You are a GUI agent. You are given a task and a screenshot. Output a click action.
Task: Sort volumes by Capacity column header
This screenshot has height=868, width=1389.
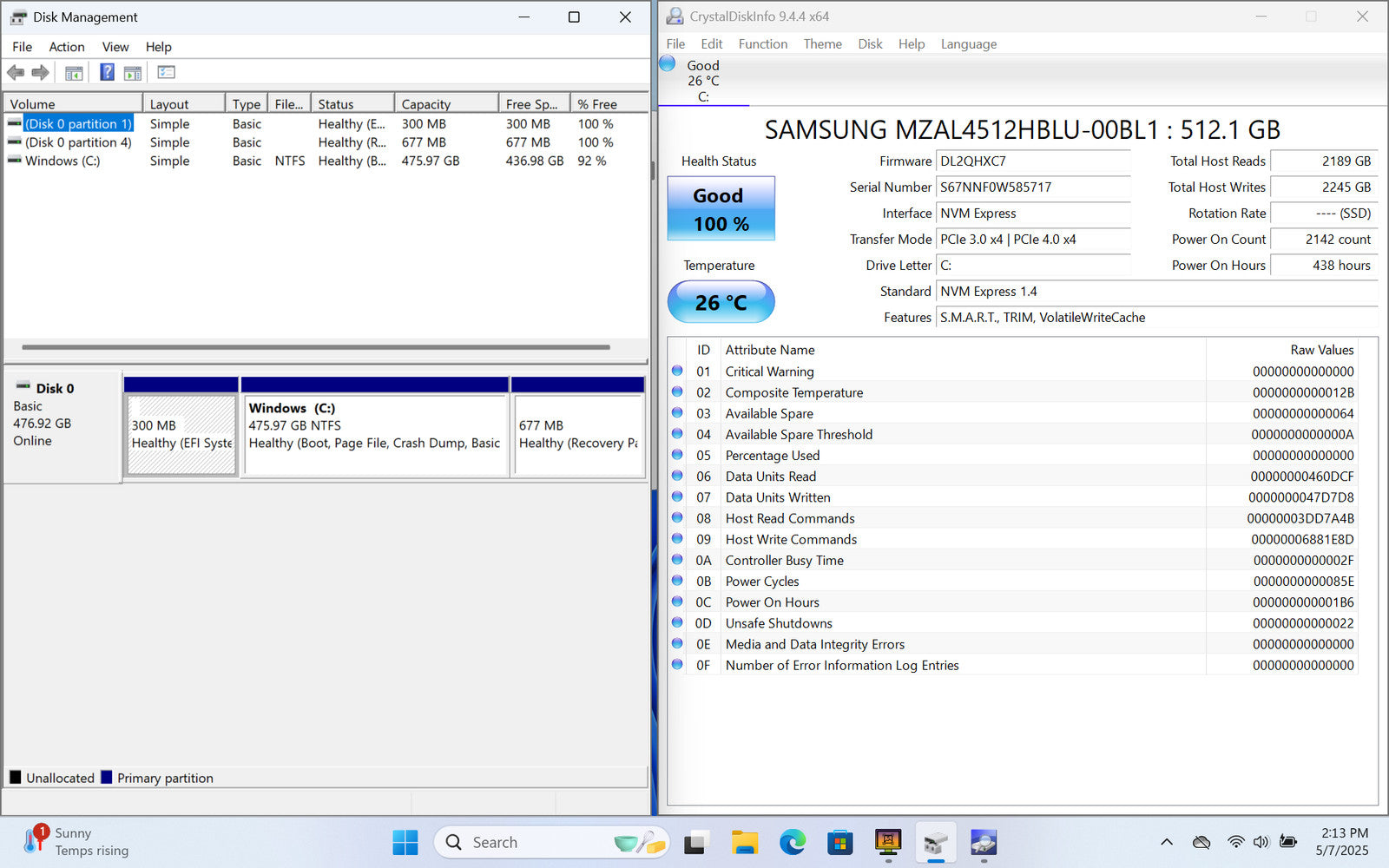(x=446, y=103)
